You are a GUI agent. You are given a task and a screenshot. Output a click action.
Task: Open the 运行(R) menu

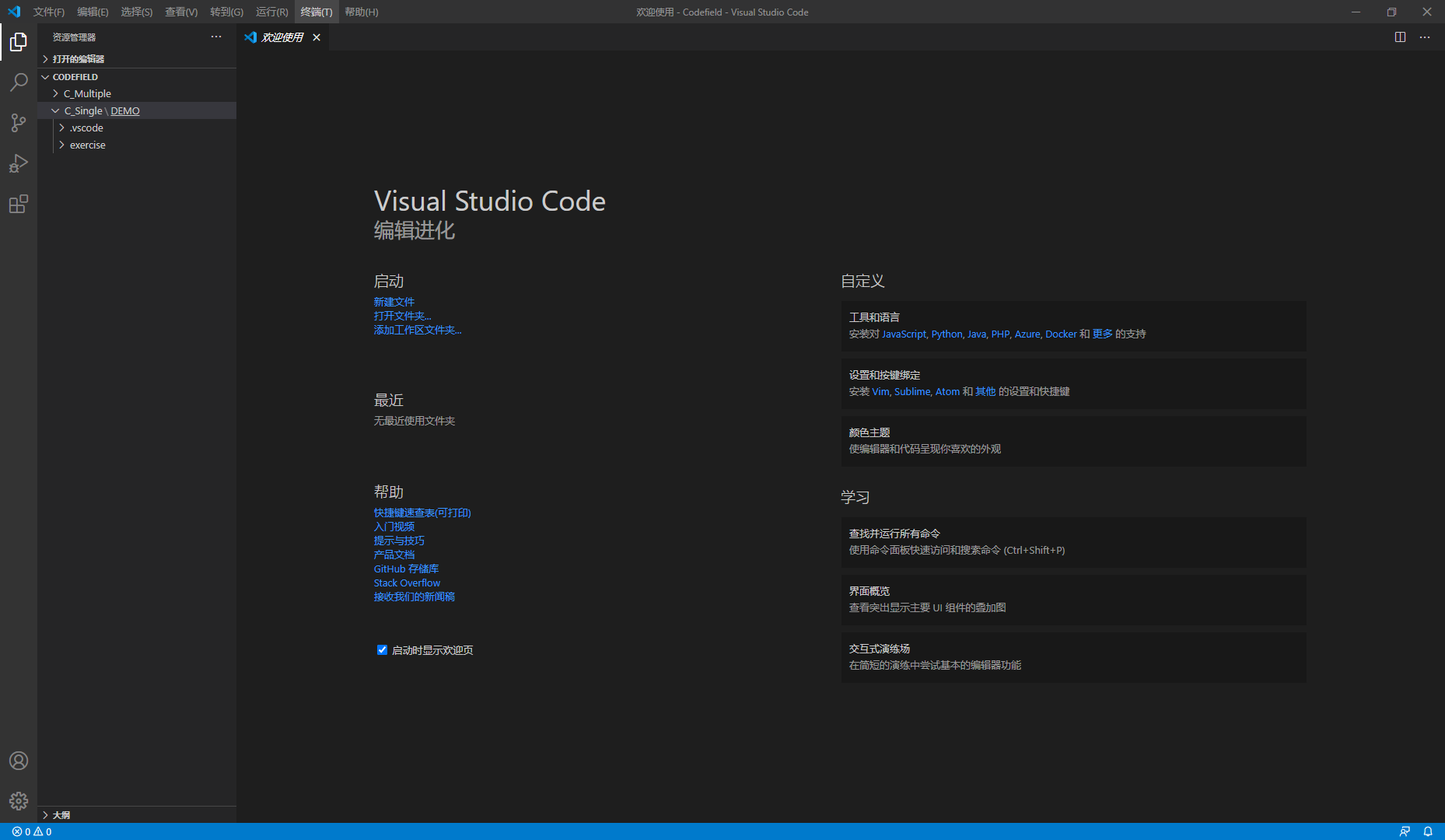coord(272,12)
